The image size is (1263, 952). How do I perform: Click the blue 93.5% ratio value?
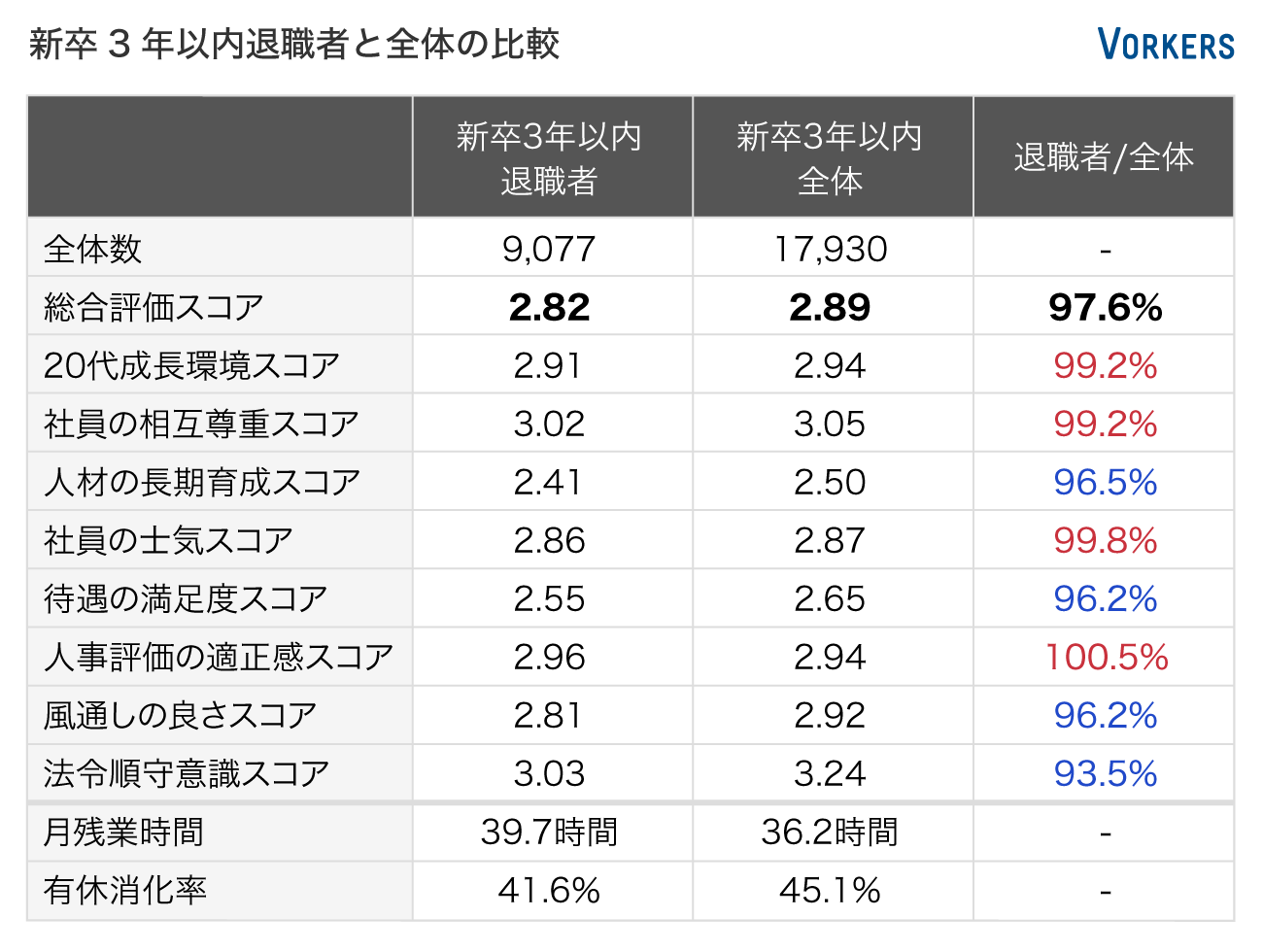pos(1105,774)
